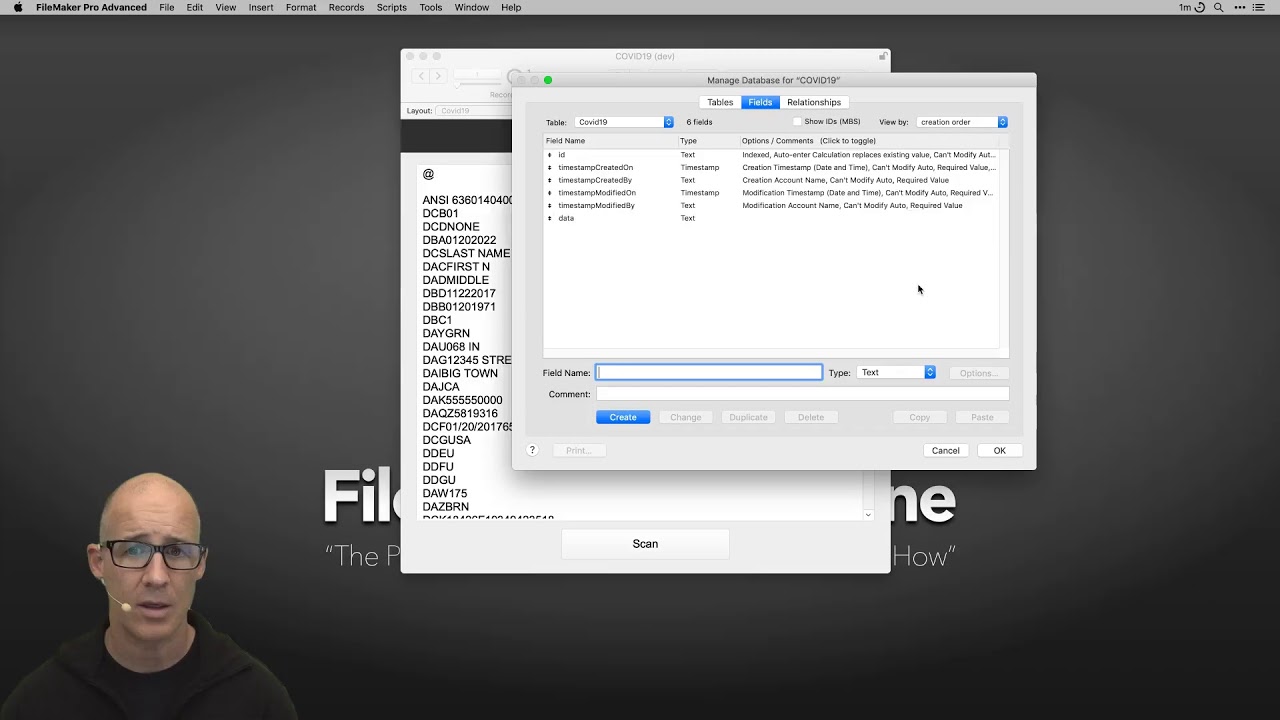Click the Paste button

(982, 417)
